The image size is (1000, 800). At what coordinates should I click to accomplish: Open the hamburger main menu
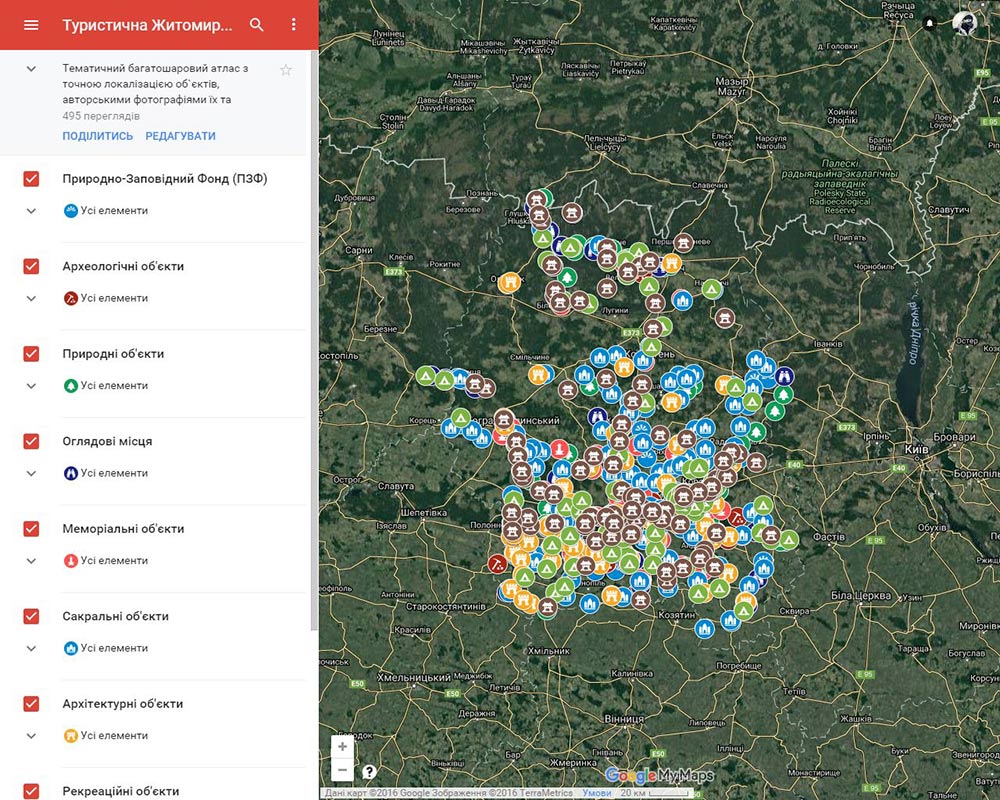[x=31, y=25]
